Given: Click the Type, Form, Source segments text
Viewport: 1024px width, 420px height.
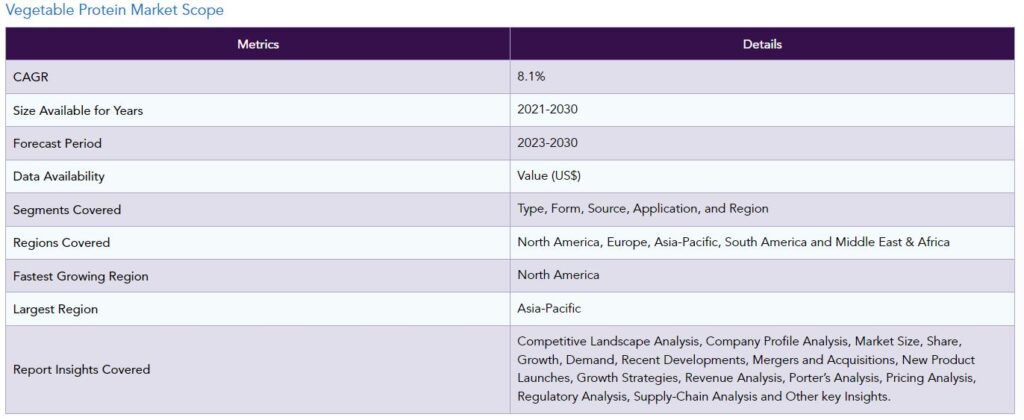Looking at the screenshot, I should [x=642, y=209].
